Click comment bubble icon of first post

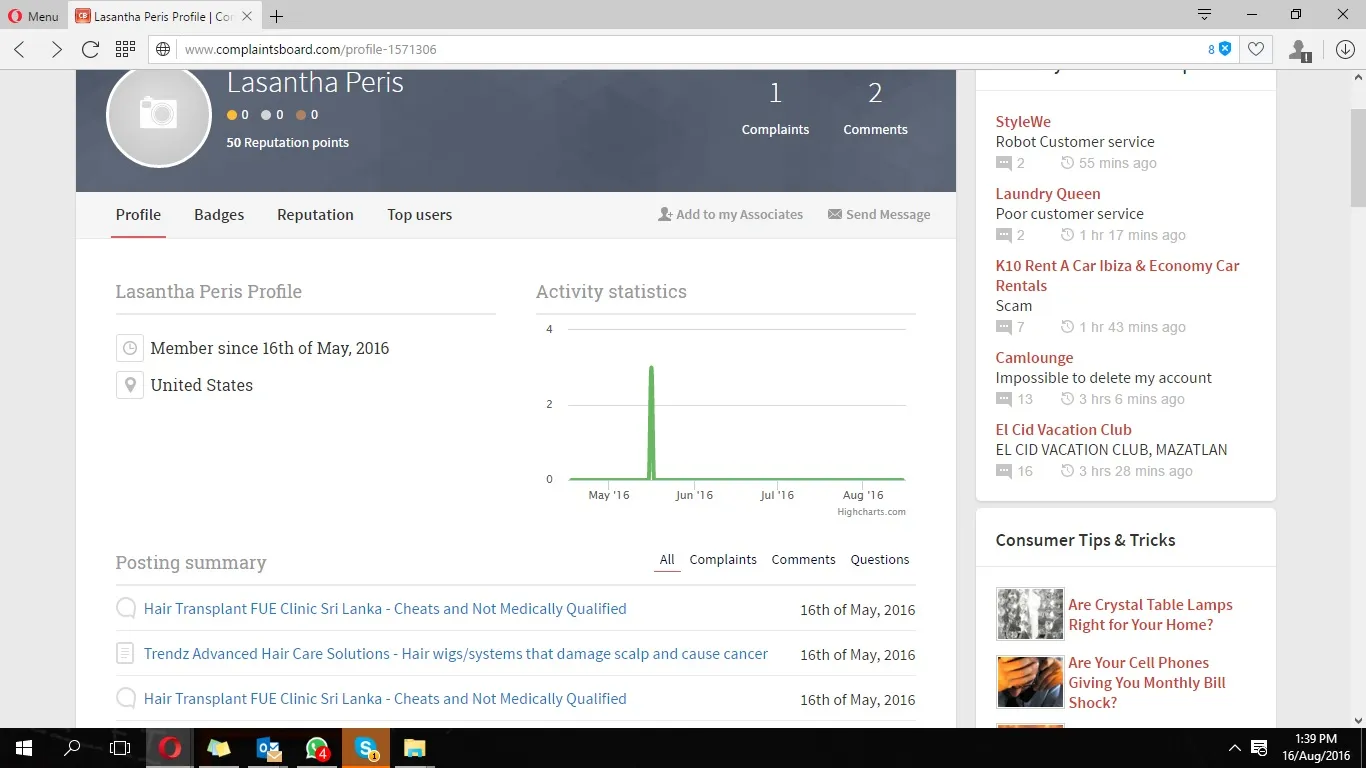[x=126, y=608]
